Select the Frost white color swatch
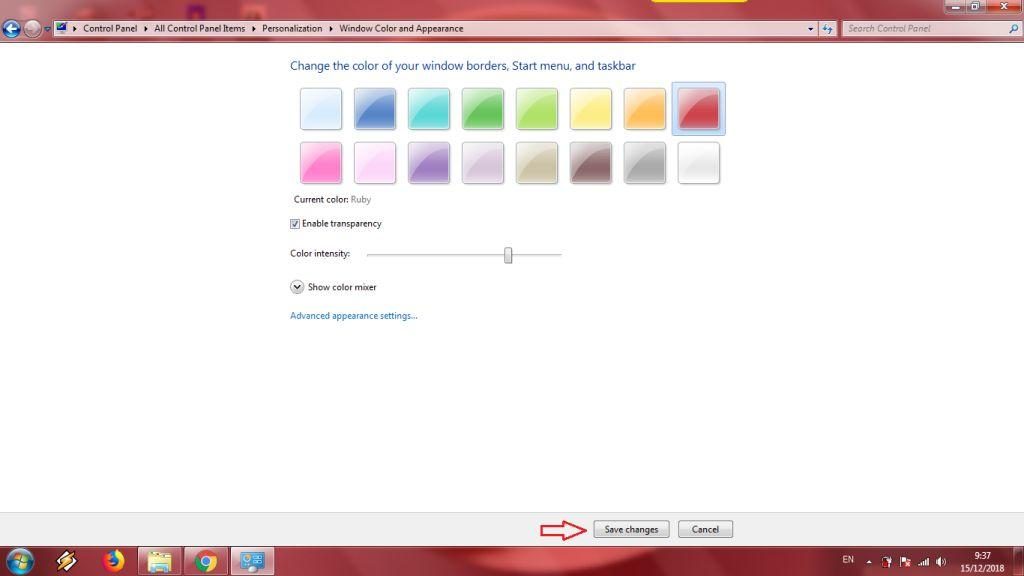This screenshot has height=576, width=1024. point(699,163)
